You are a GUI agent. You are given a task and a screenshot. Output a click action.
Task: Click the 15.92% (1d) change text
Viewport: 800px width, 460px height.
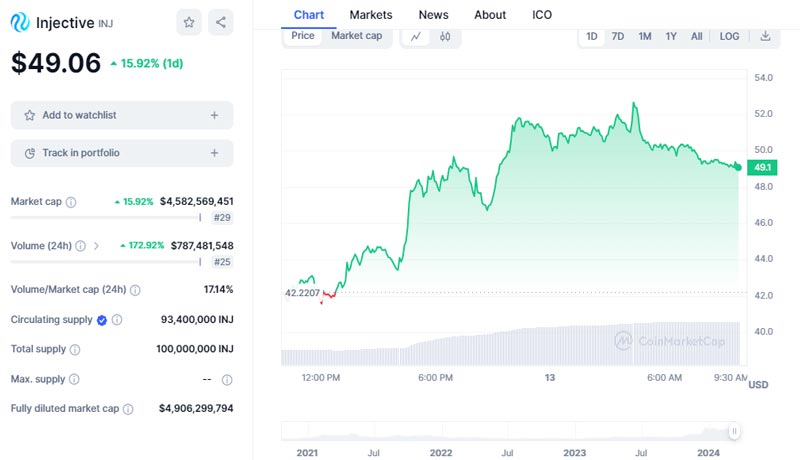point(147,64)
